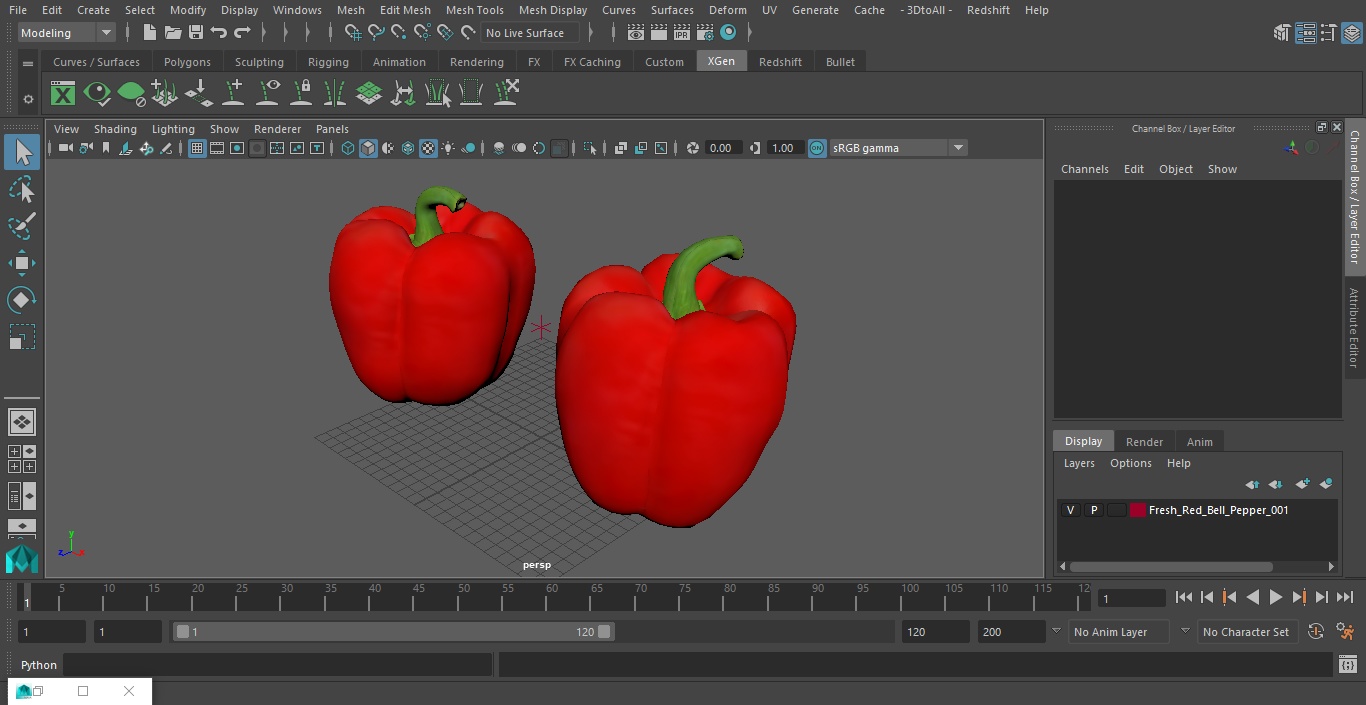The image size is (1366, 705).
Task: Open the Python script language selector
Action: [x=39, y=665]
